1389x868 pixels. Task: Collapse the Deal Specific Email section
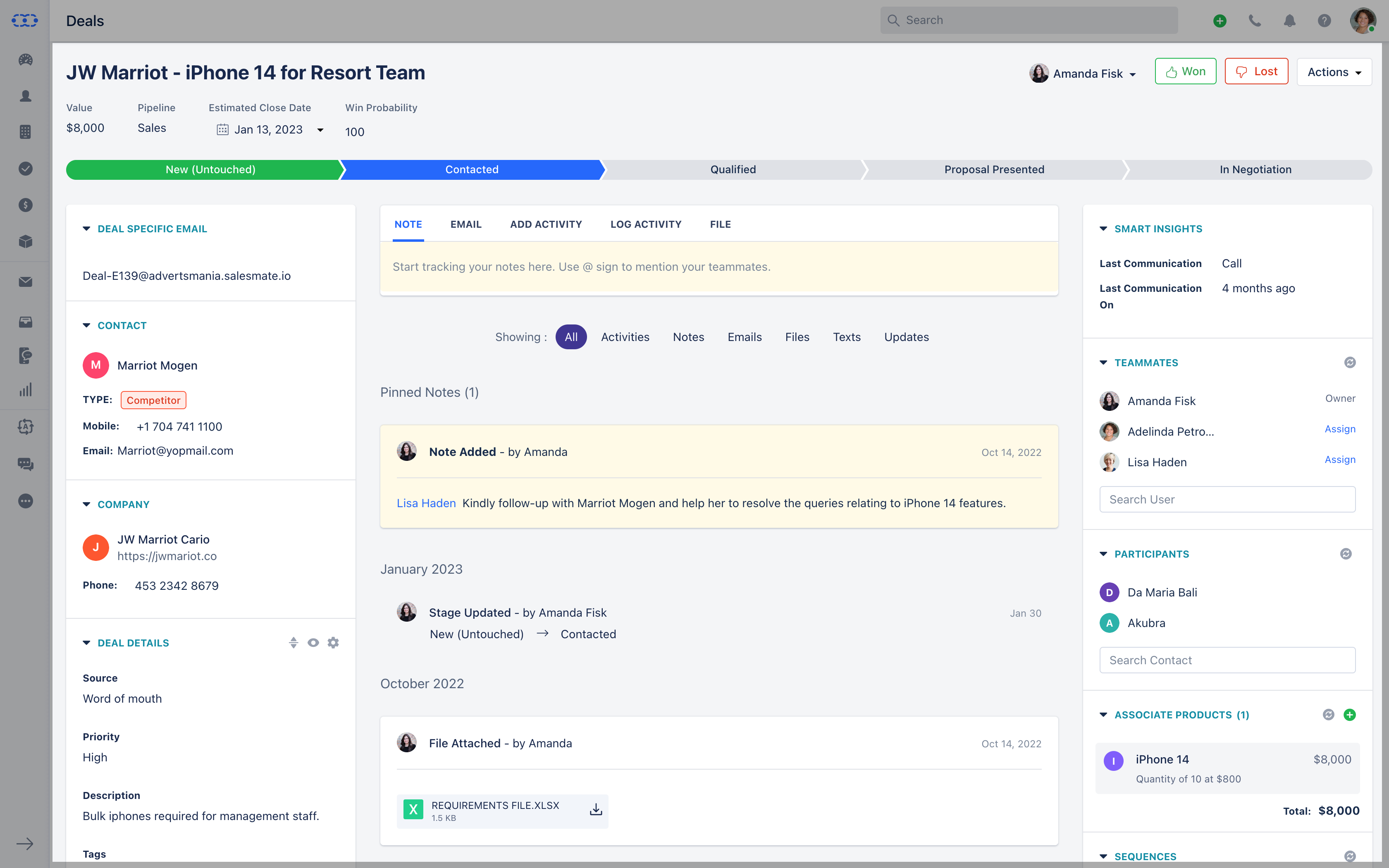[87, 229]
